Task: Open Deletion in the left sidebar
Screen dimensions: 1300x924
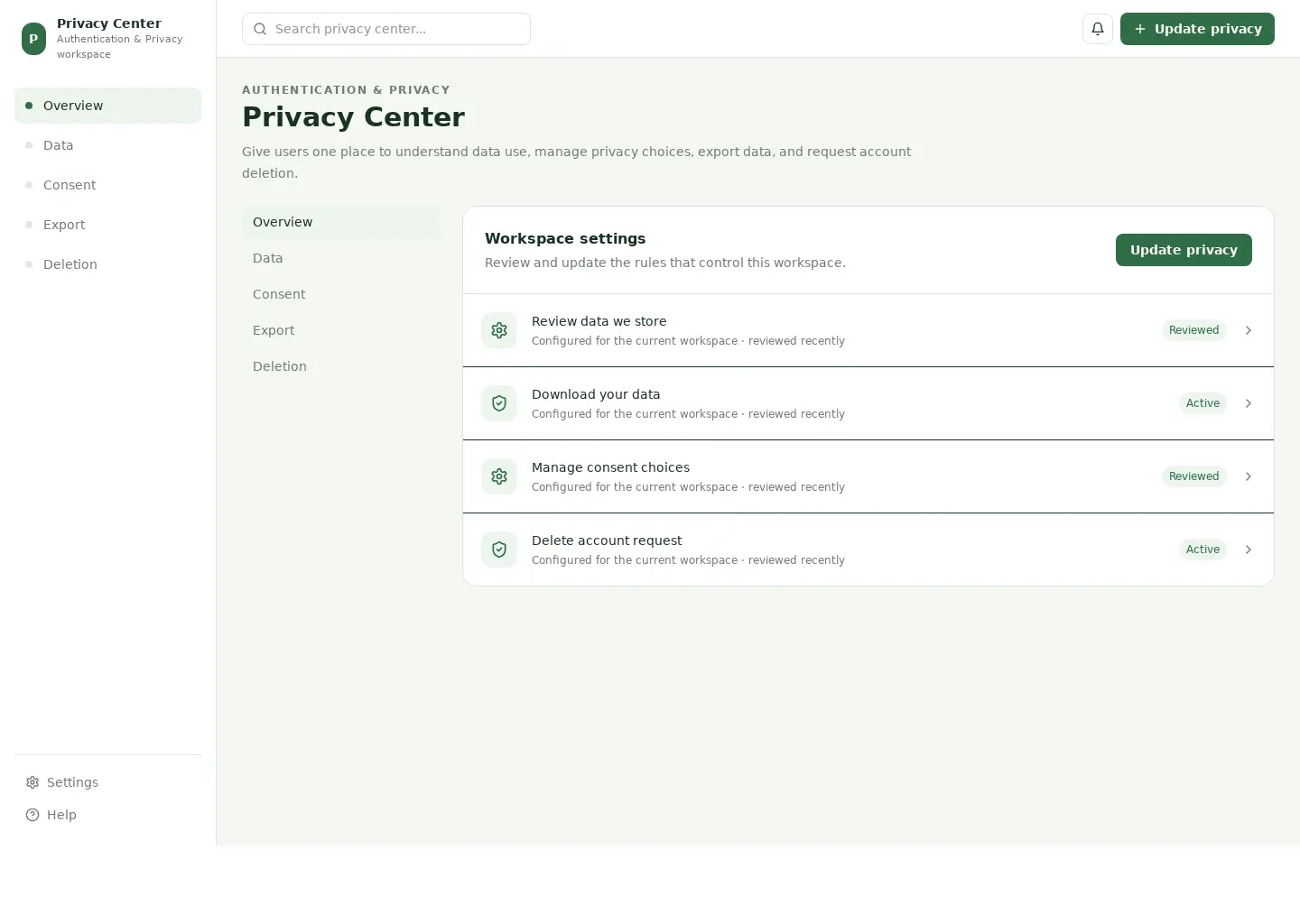Action: [x=107, y=264]
